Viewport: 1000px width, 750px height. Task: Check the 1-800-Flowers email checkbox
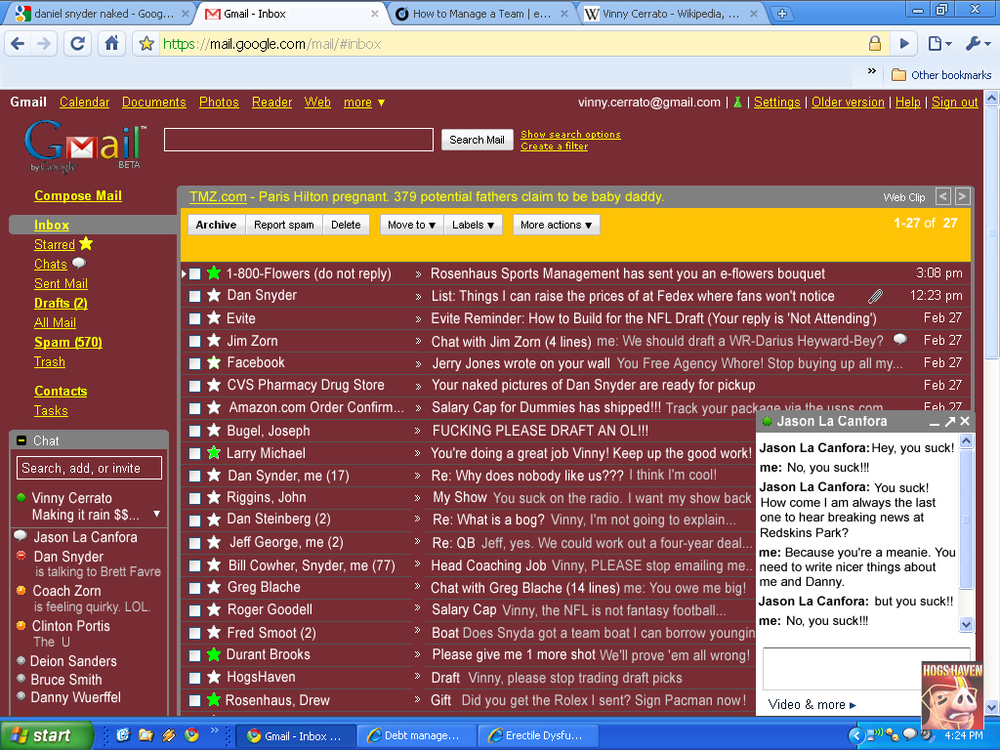[195, 274]
